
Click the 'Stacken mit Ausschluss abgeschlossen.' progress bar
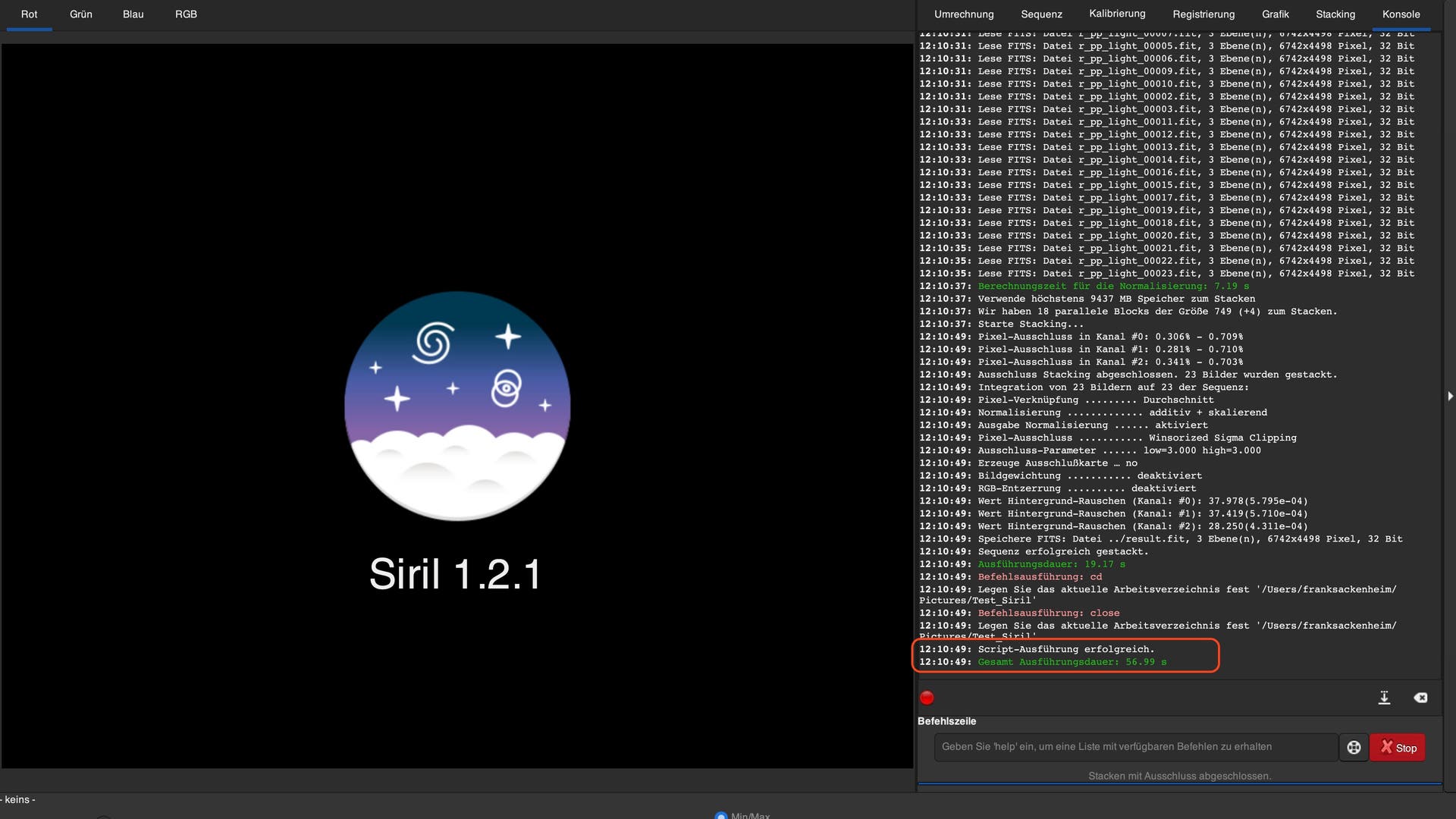click(1179, 776)
